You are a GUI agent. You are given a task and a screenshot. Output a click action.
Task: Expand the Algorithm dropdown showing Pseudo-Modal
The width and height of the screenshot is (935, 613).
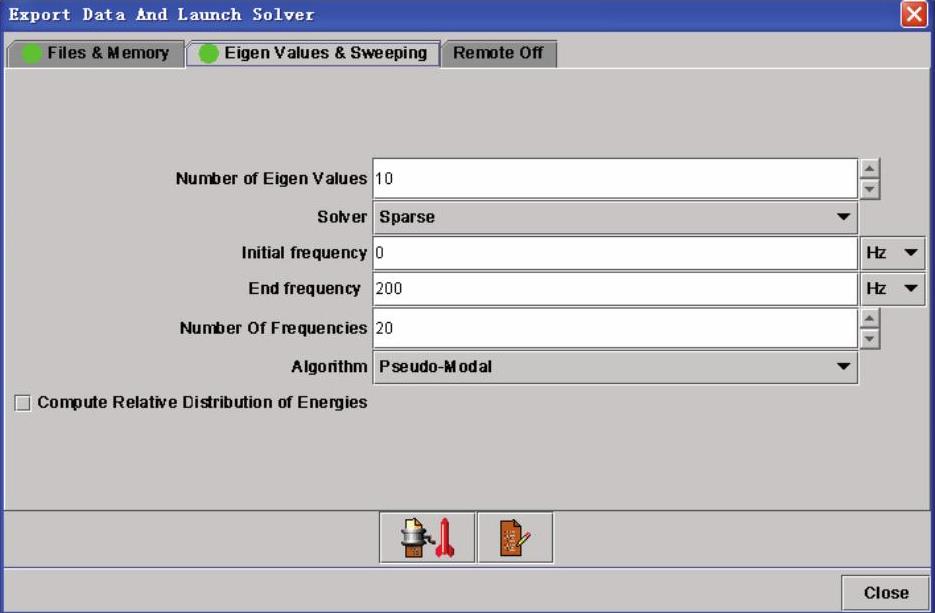pyautogui.click(x=615, y=367)
